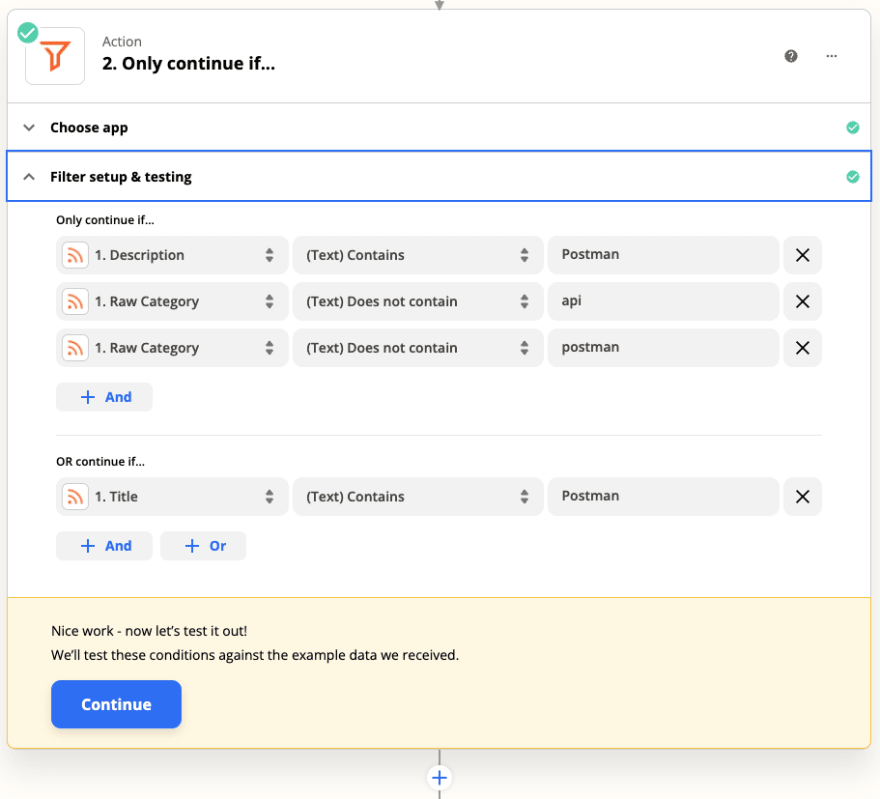Image resolution: width=880 pixels, height=799 pixels.
Task: Click the We'll test these conditions text
Action: (x=255, y=655)
